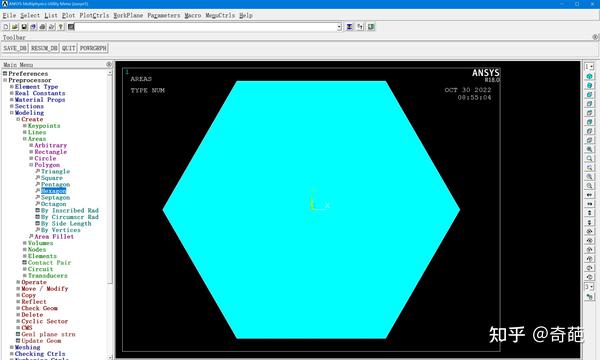This screenshot has height=360, width=600.
Task: Select the Square polygon item
Action: (52, 178)
